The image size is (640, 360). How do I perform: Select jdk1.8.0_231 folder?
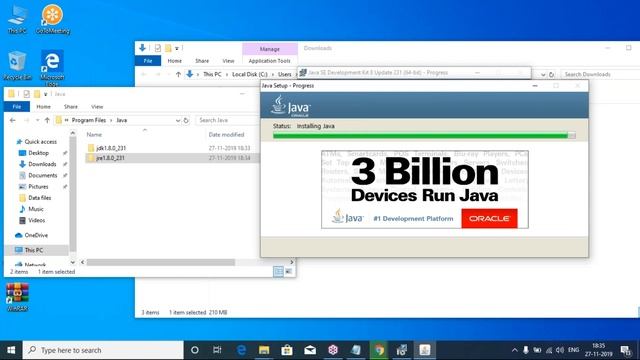click(x=111, y=148)
